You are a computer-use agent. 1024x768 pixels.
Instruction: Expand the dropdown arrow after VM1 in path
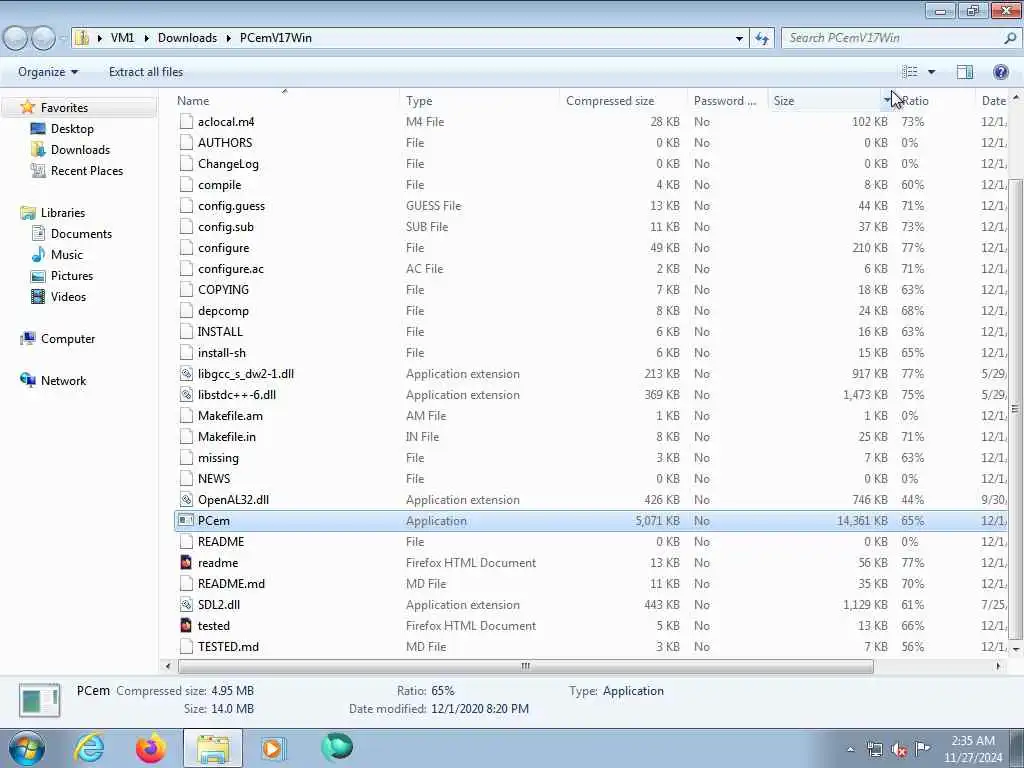coord(146,38)
